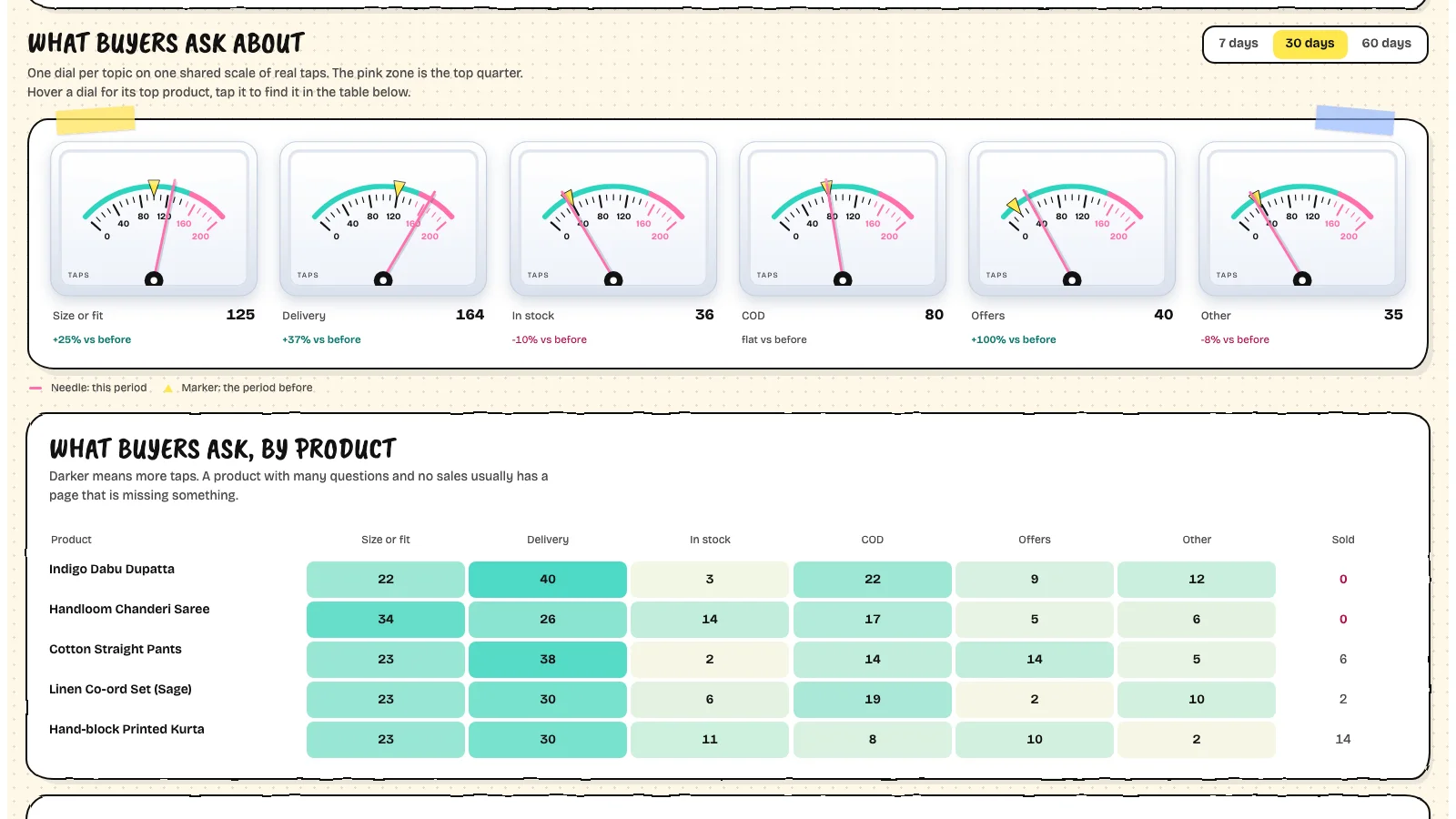Click Hand-block Printed Kurta COD cell 8
The image size is (1456, 819).
pos(873,740)
